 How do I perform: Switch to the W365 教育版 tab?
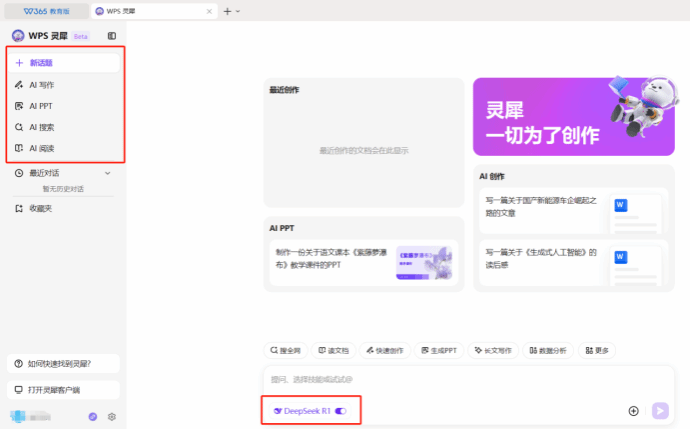[x=45, y=11]
